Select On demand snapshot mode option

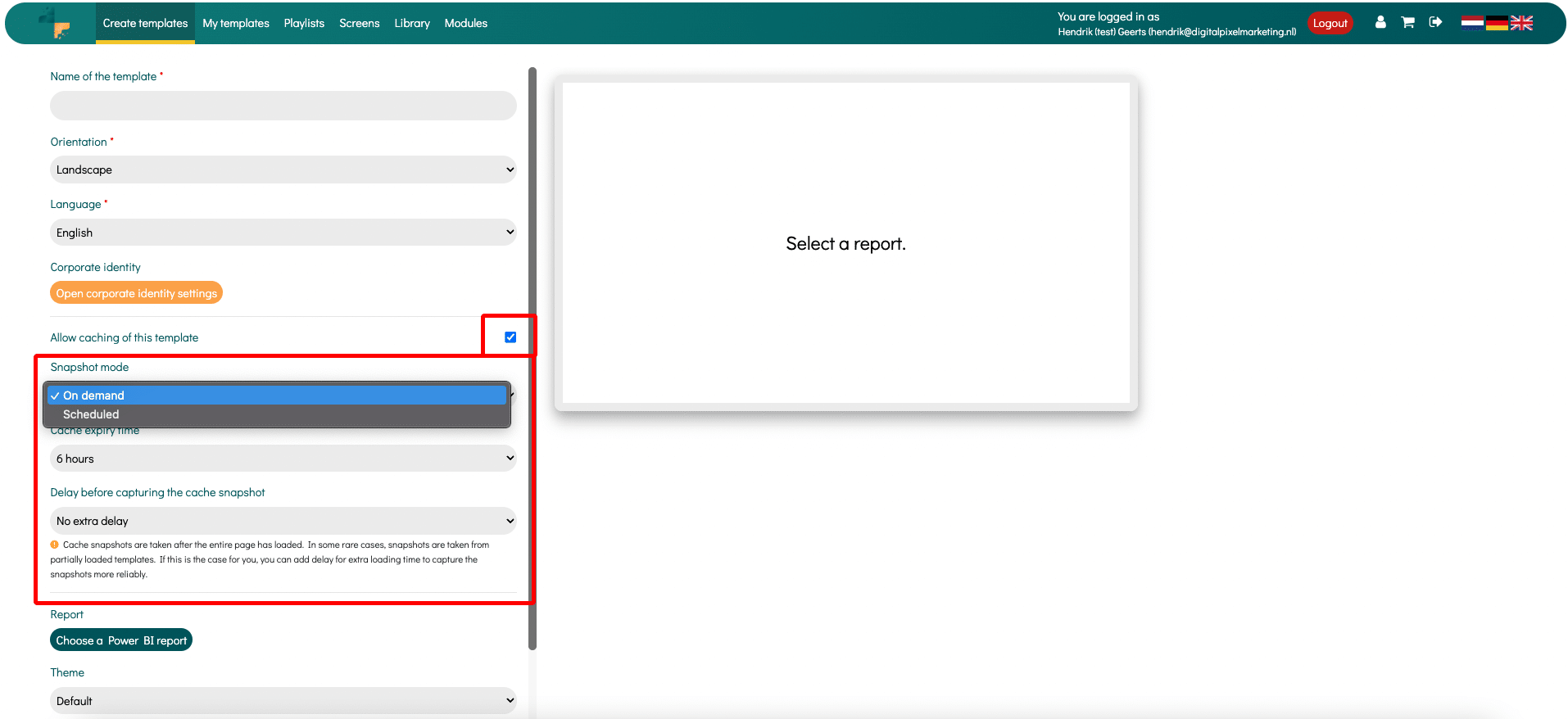[277, 396]
